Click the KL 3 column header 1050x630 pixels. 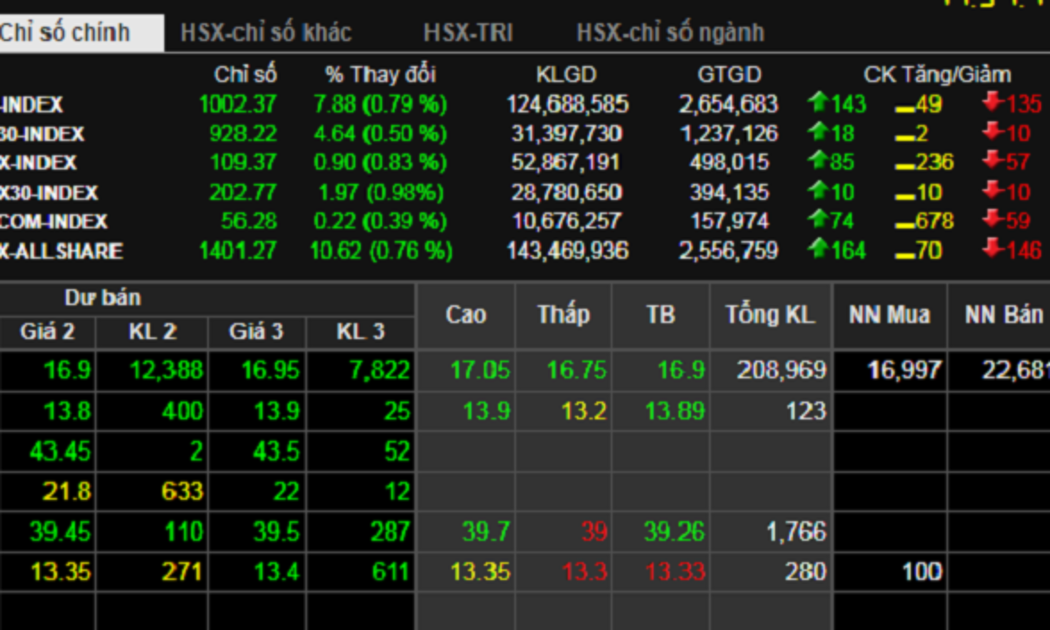[x=360, y=332]
